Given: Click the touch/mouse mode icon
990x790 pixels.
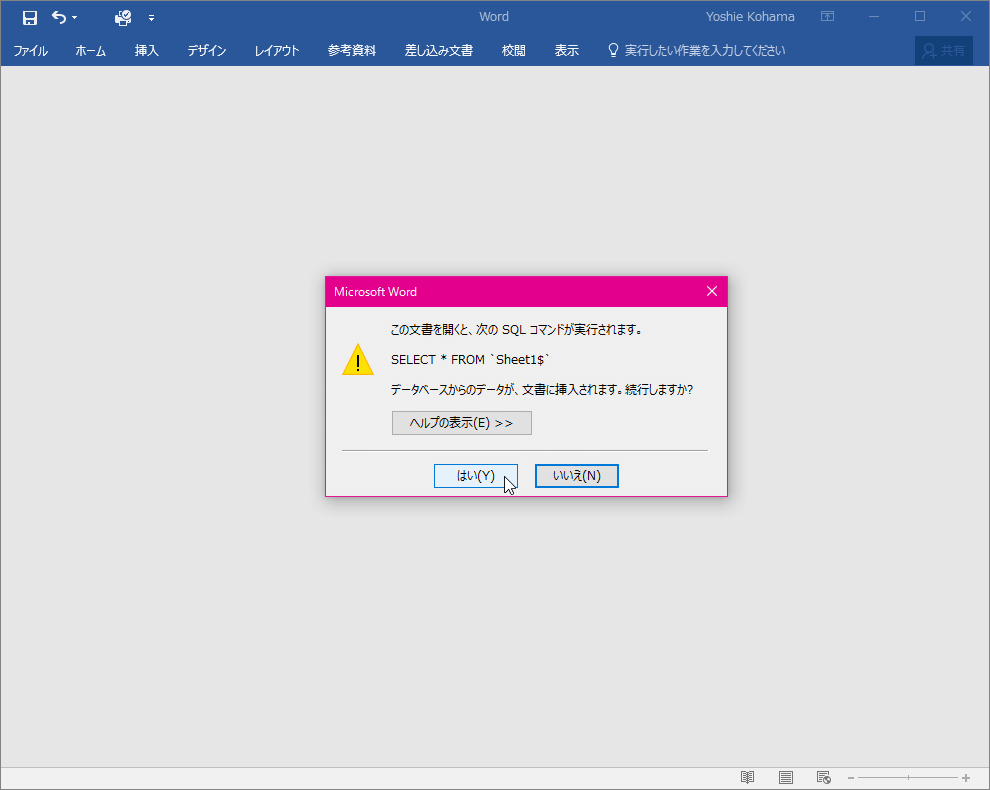Looking at the screenshot, I should coord(123,18).
